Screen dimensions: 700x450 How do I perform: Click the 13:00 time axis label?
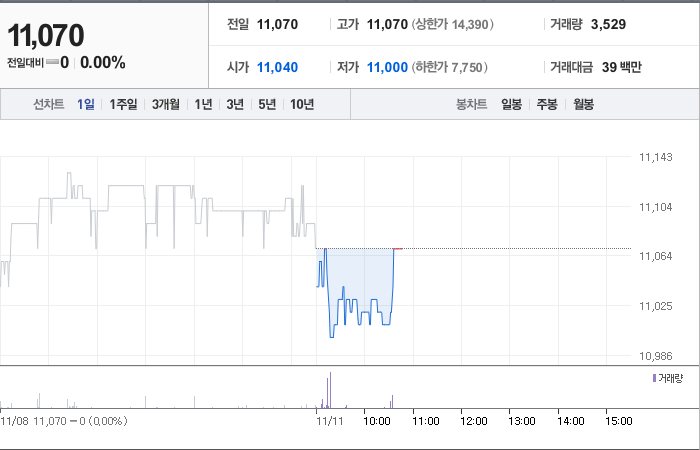tap(522, 421)
